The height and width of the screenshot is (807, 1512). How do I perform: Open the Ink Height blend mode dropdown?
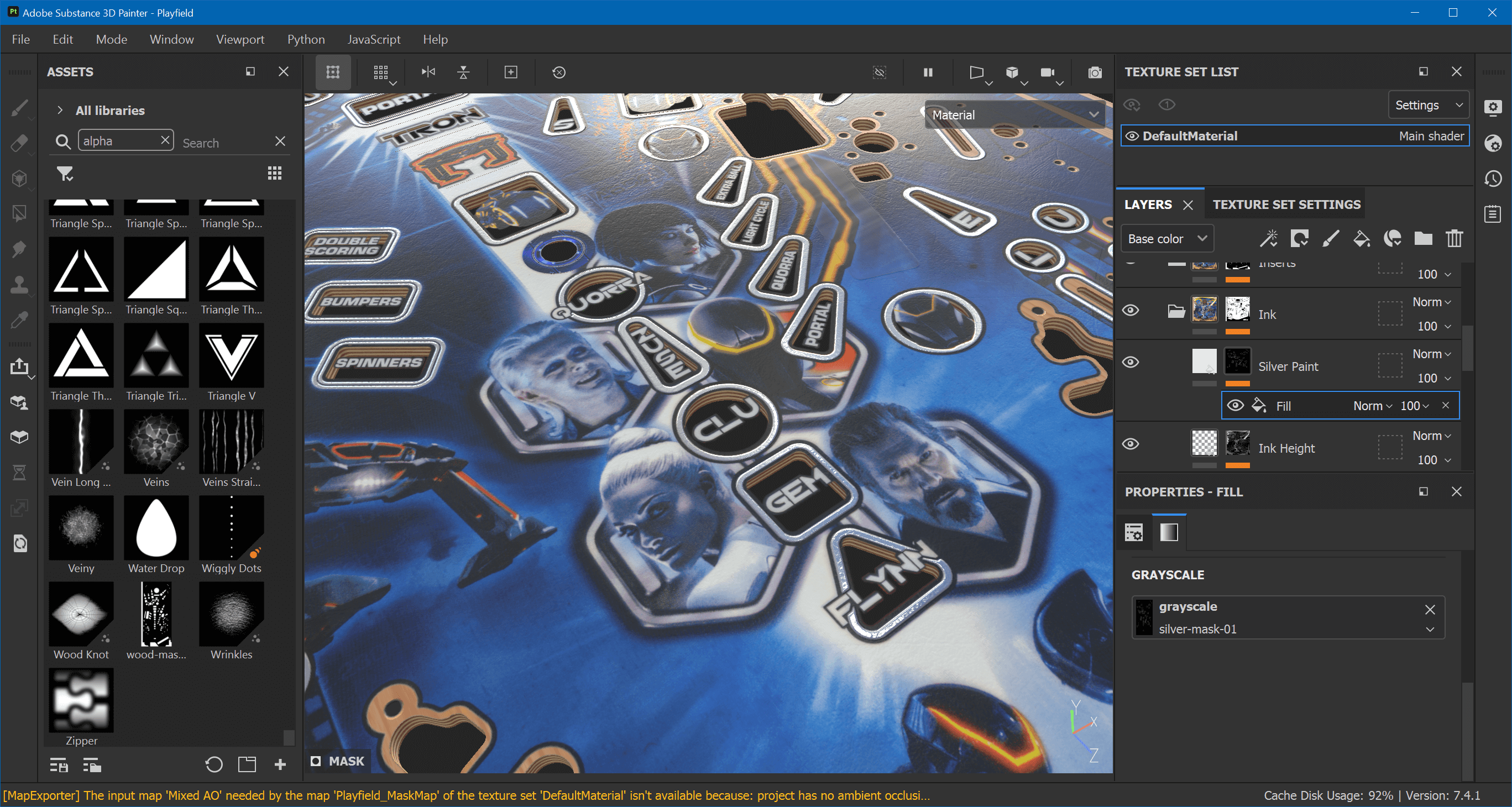pos(1431,436)
